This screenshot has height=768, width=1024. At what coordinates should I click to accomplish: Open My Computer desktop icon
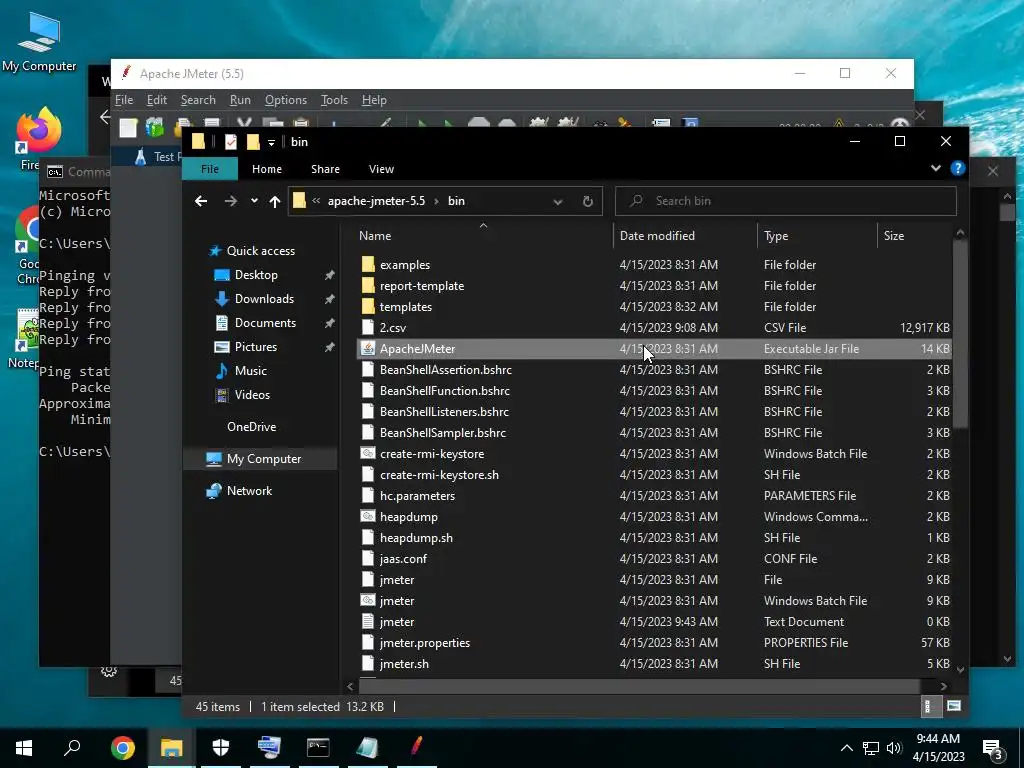39,42
